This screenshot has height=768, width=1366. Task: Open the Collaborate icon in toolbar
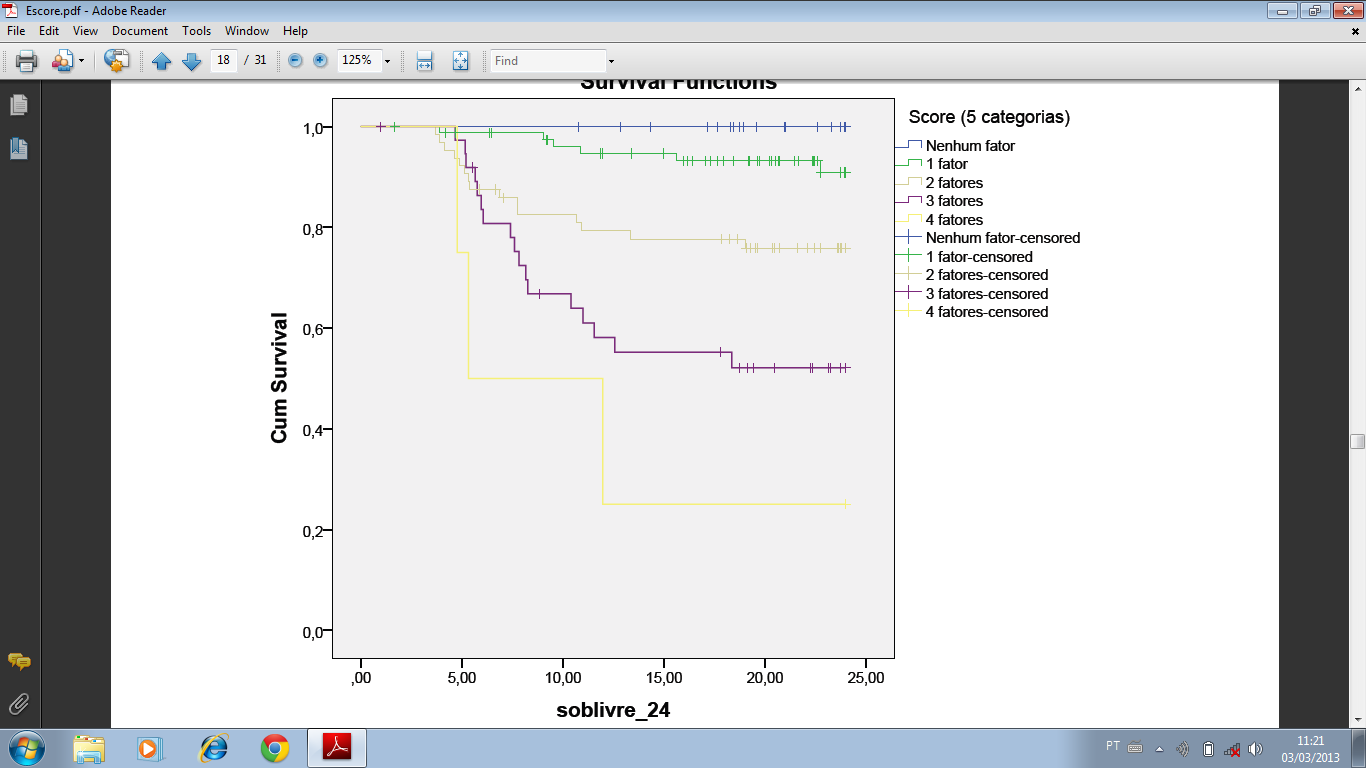coord(62,61)
